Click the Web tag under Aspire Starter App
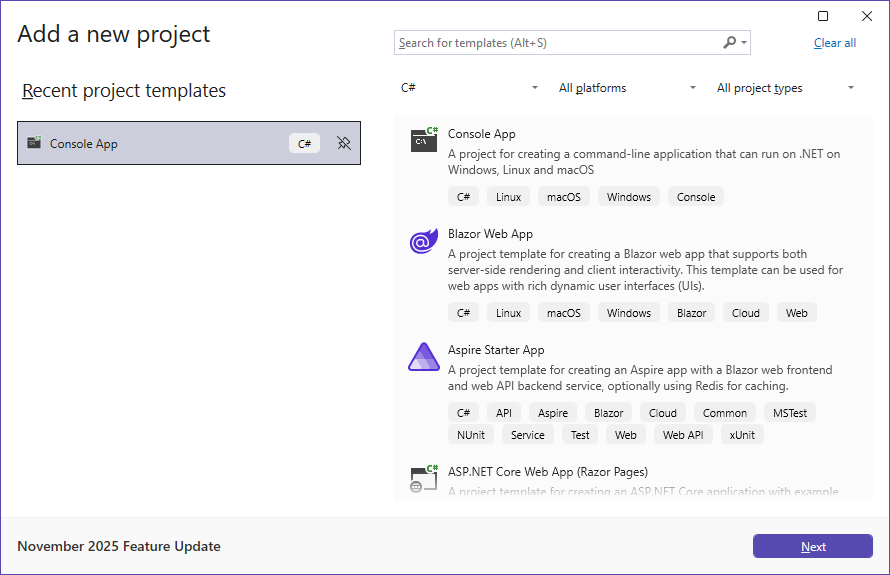This screenshot has height=575, width=890. click(x=625, y=435)
